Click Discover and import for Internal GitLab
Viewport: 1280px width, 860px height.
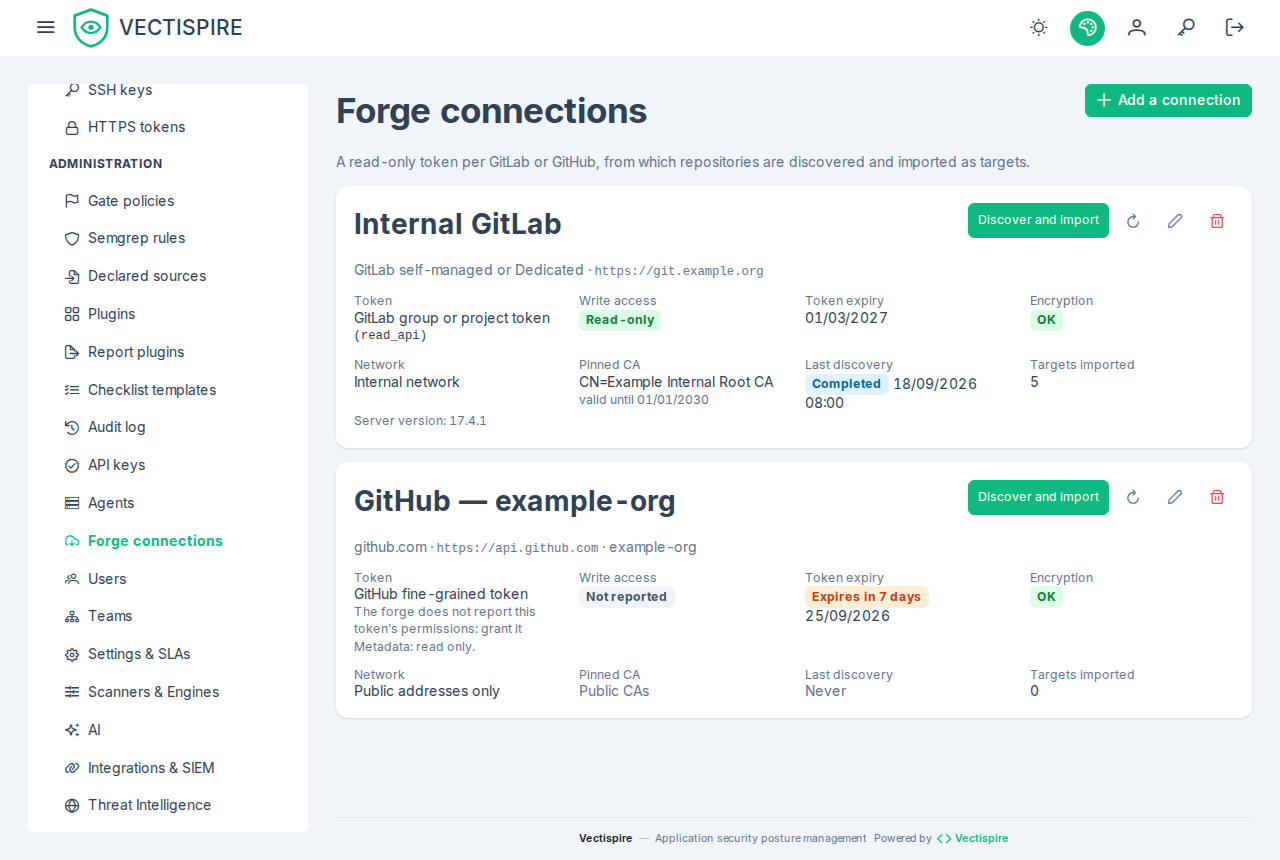[x=1038, y=220]
